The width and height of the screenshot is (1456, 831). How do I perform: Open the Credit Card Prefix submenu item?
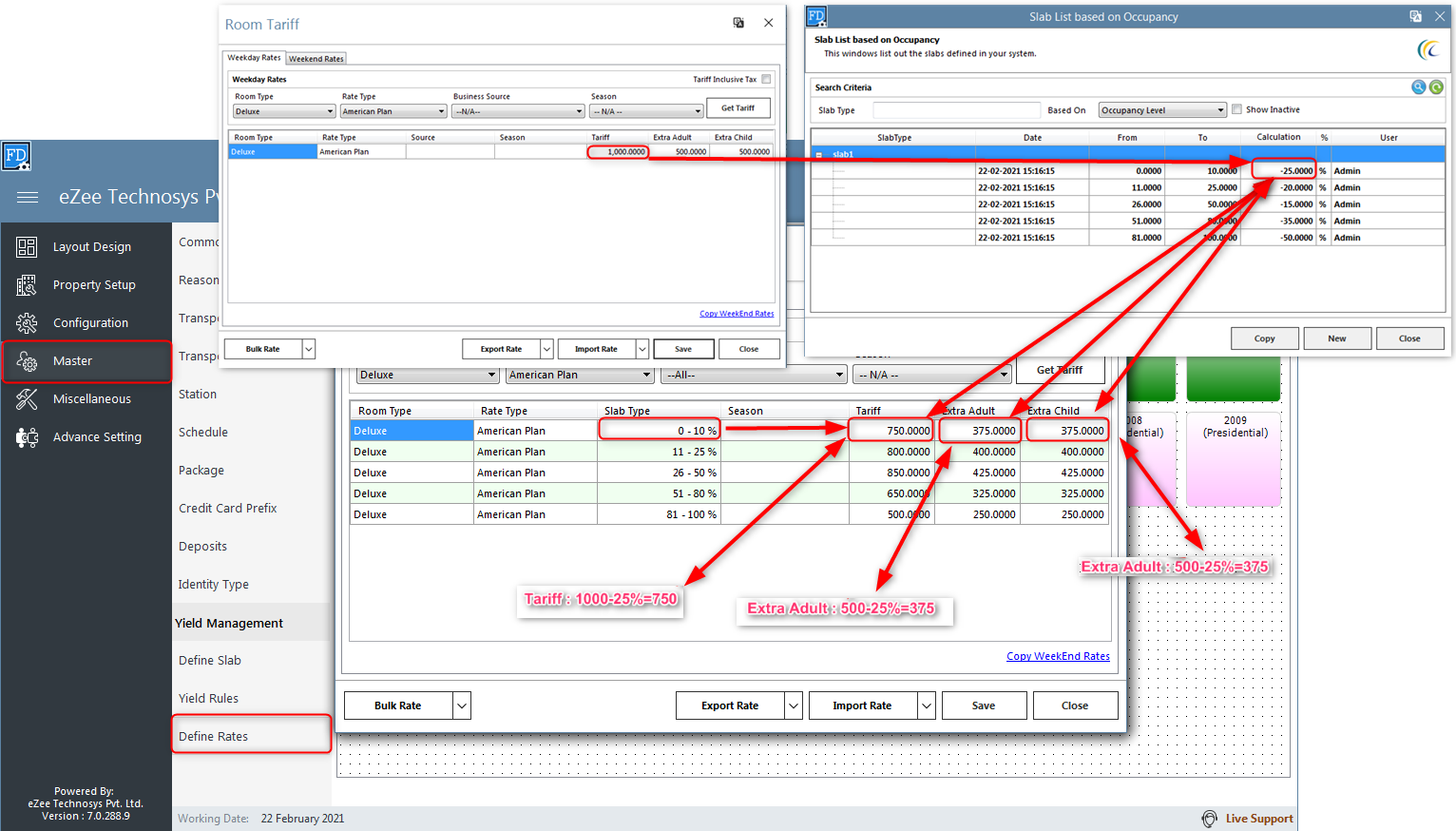[228, 508]
